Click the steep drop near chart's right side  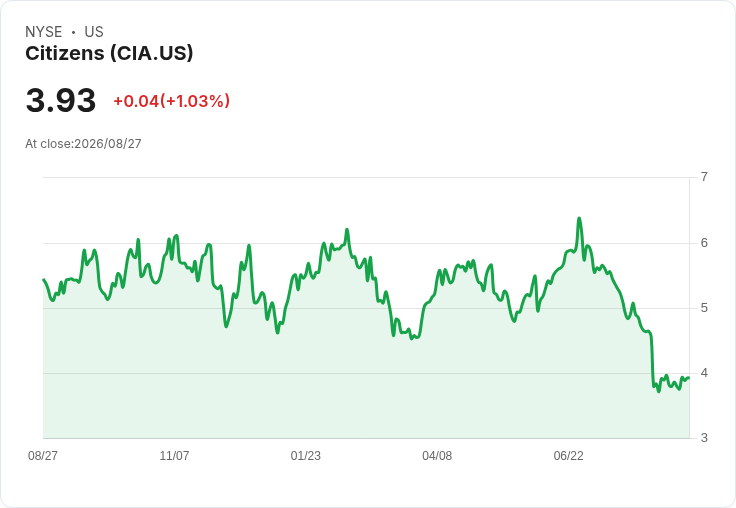click(x=652, y=359)
